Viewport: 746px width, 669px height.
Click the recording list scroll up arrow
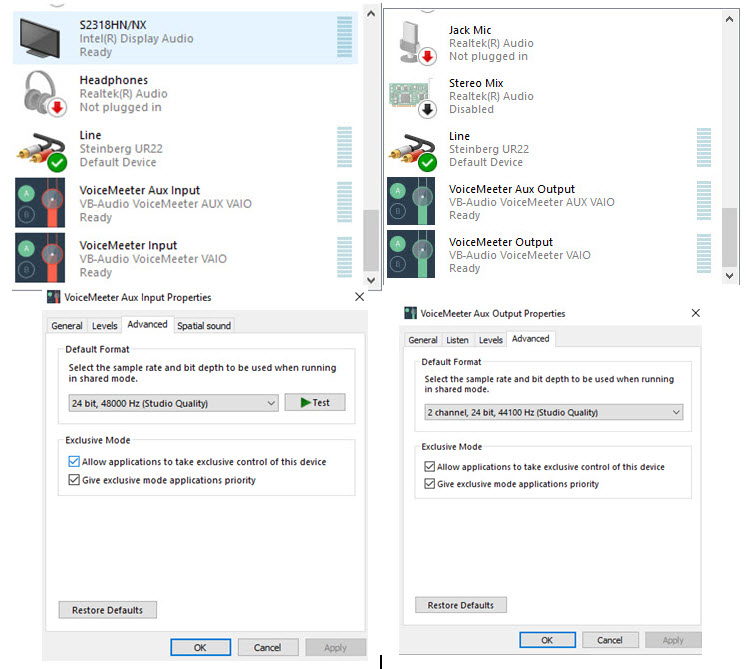pos(729,20)
